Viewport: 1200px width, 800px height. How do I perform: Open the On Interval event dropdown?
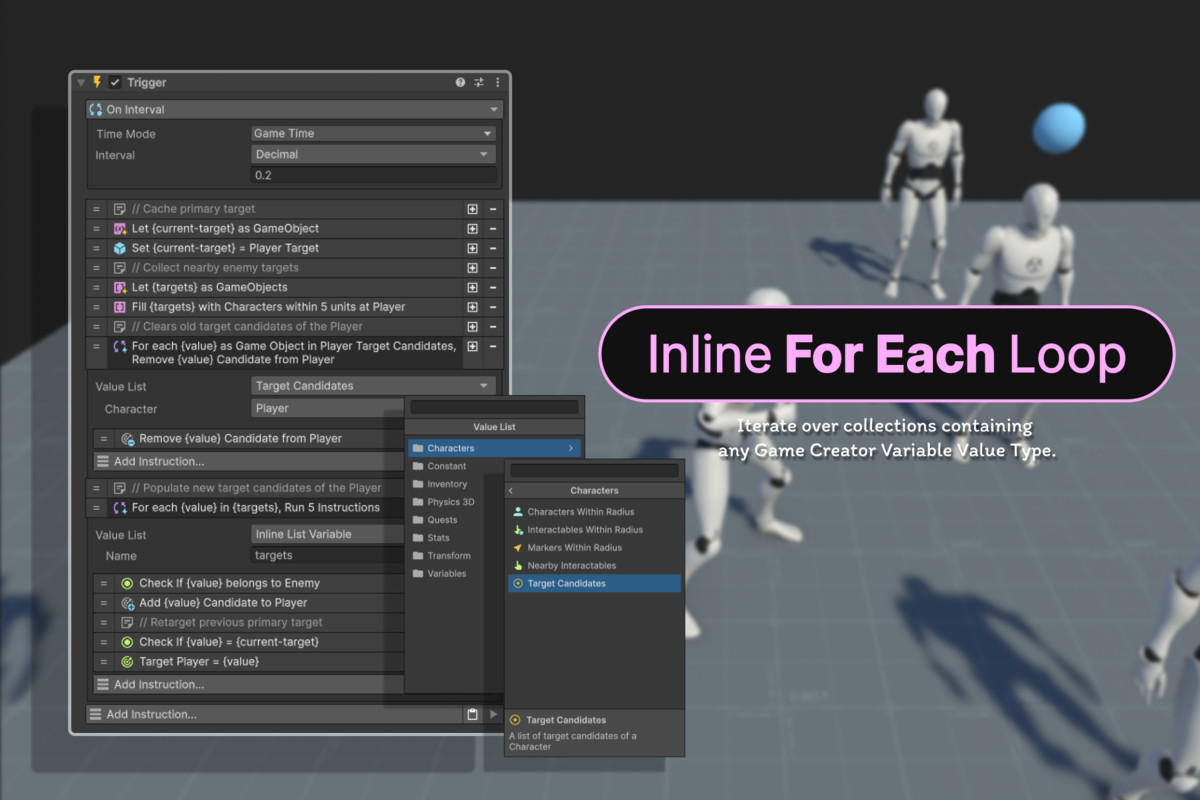click(295, 110)
